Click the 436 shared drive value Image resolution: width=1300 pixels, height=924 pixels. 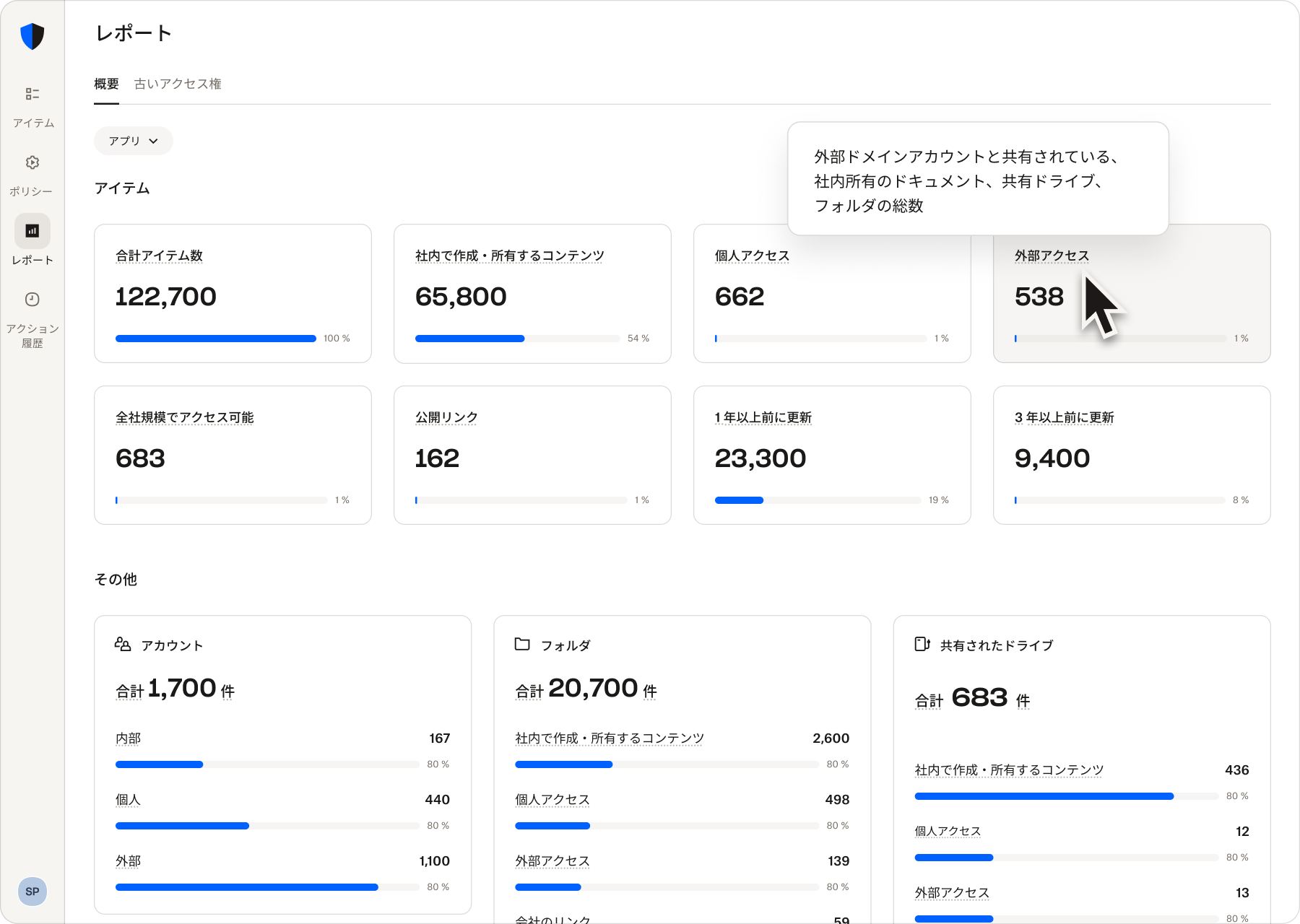1236,770
